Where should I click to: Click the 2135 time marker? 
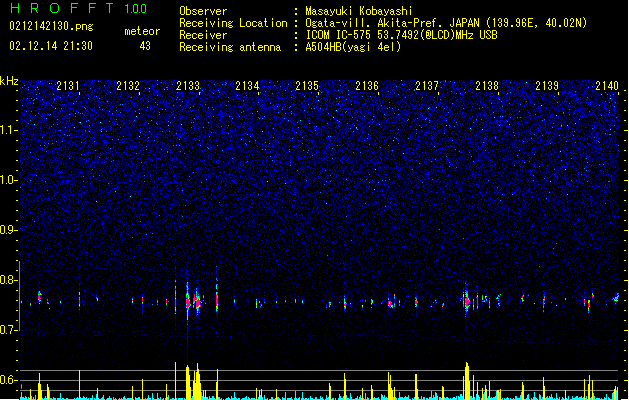307,85
